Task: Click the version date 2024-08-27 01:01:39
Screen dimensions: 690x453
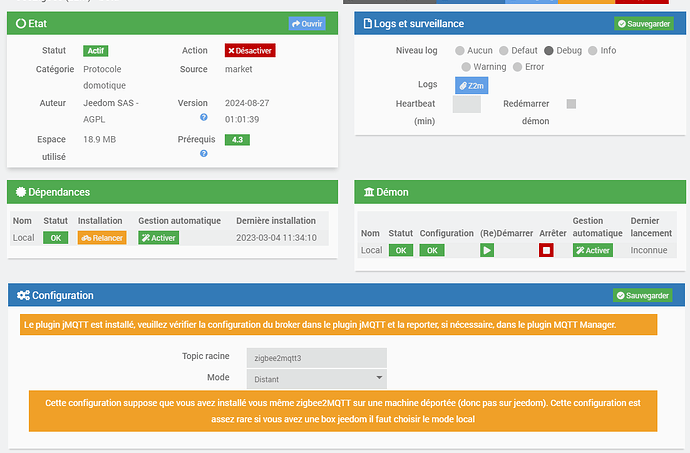Action: coord(247,111)
